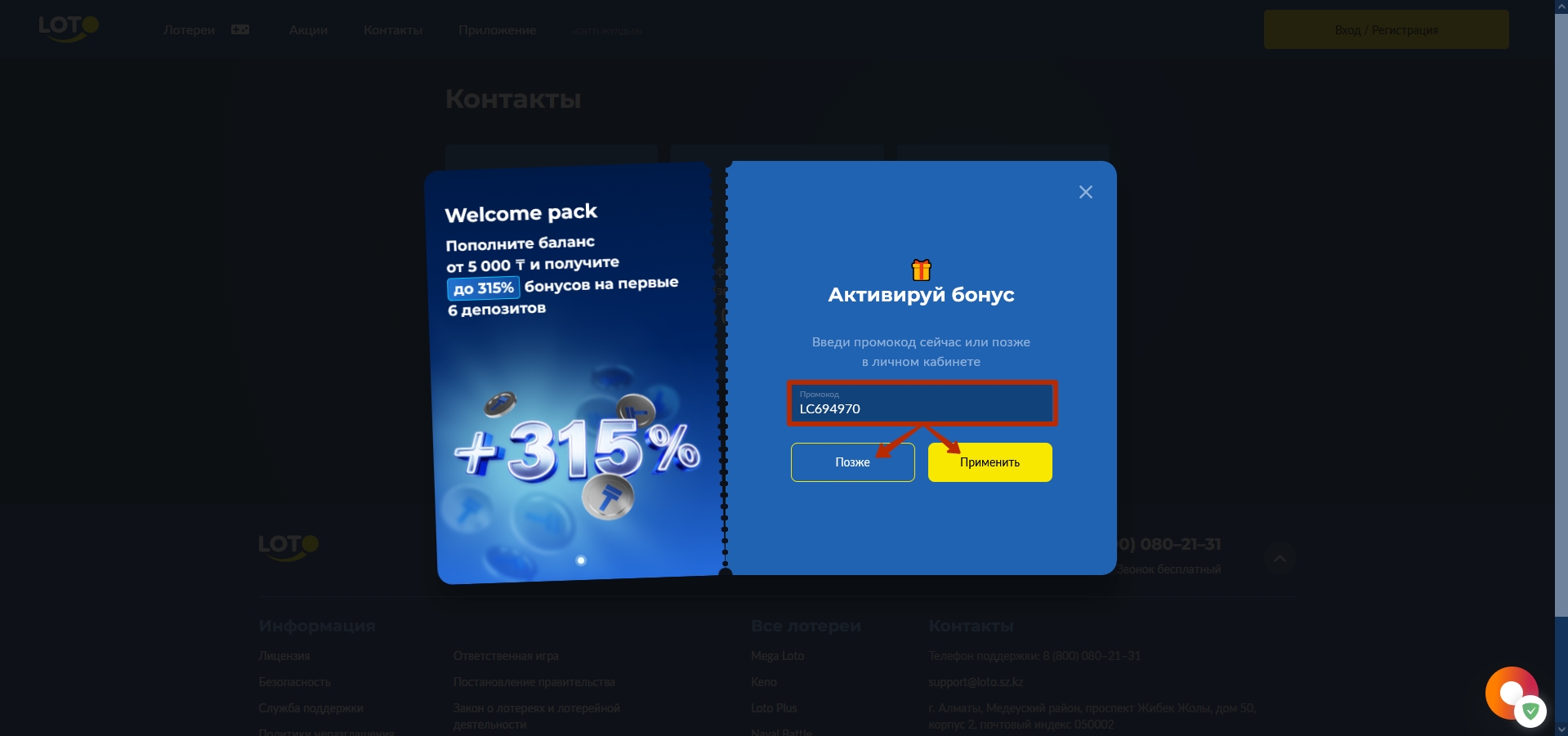Click the green shield badge icon
1568x736 pixels.
click(1530, 711)
